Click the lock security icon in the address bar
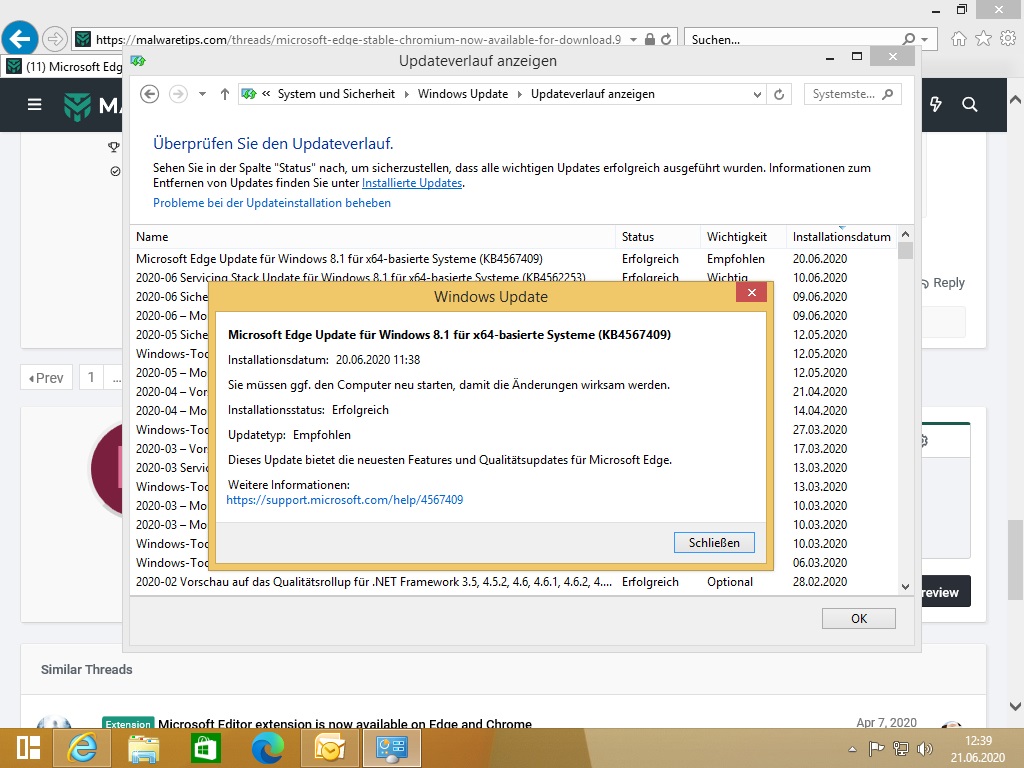Image resolution: width=1024 pixels, height=768 pixels. 650,39
